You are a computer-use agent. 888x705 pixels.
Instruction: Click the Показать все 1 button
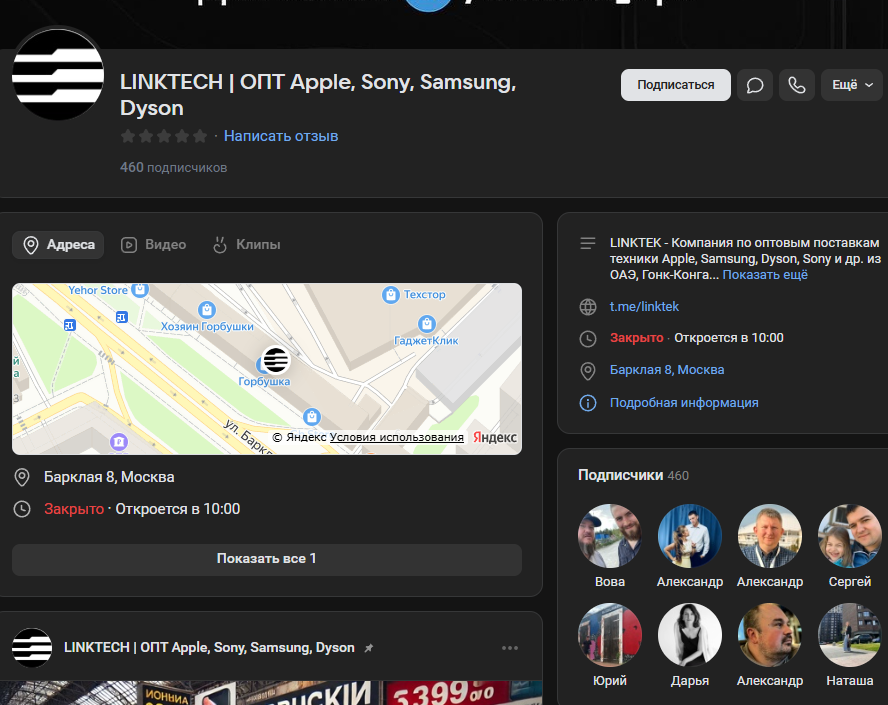pos(267,559)
